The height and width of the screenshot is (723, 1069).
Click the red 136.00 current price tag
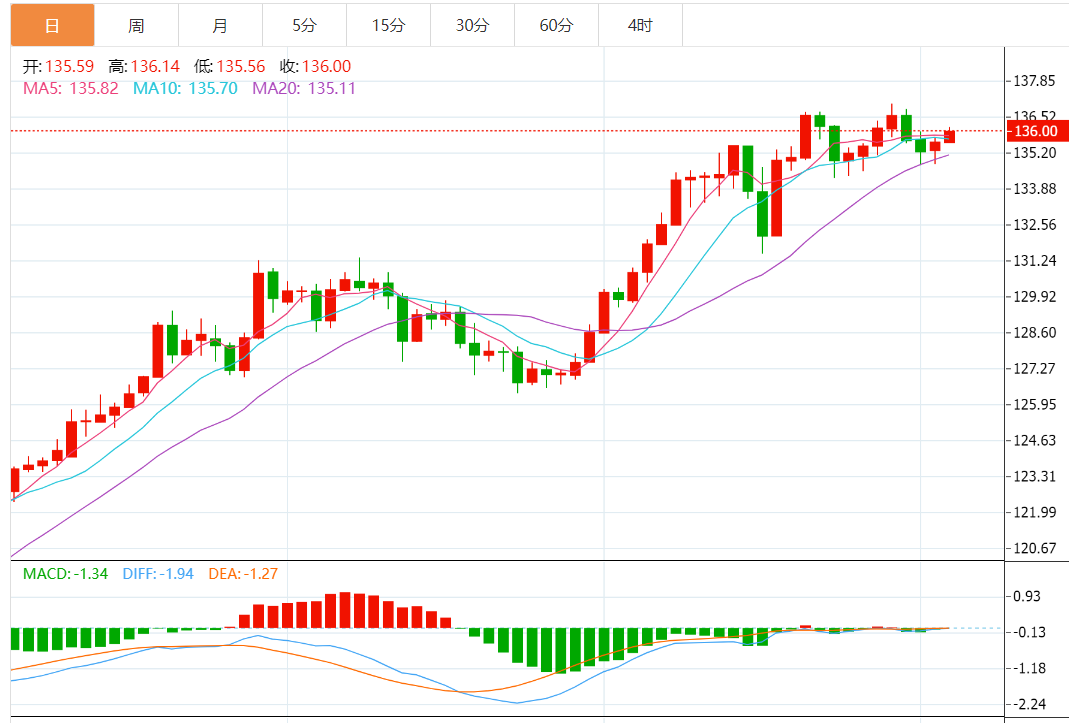tap(1036, 131)
